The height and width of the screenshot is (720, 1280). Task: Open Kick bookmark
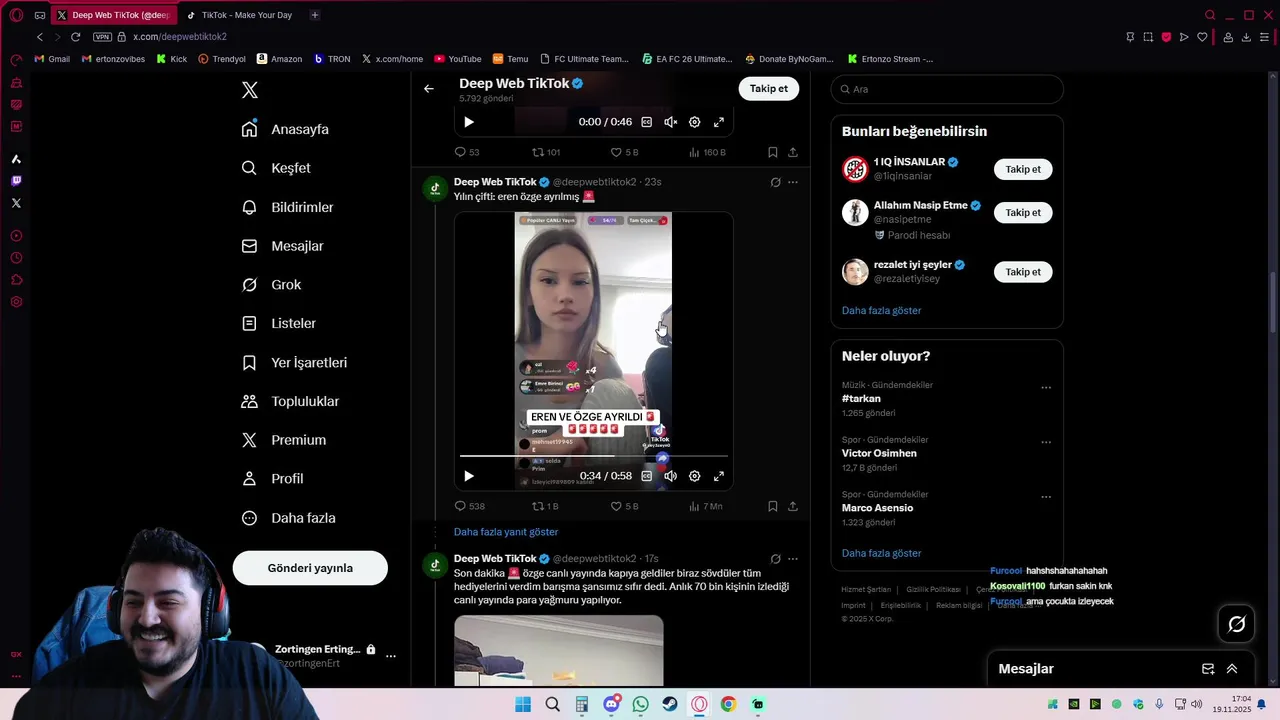pyautogui.click(x=171, y=59)
